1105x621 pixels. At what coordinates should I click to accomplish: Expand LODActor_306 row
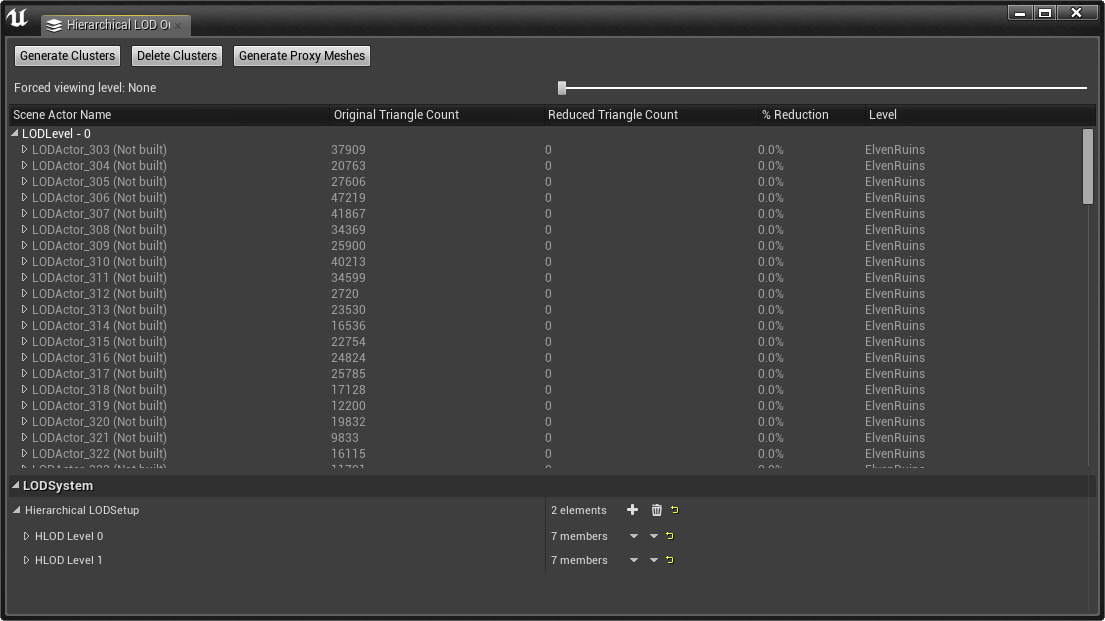pos(25,197)
